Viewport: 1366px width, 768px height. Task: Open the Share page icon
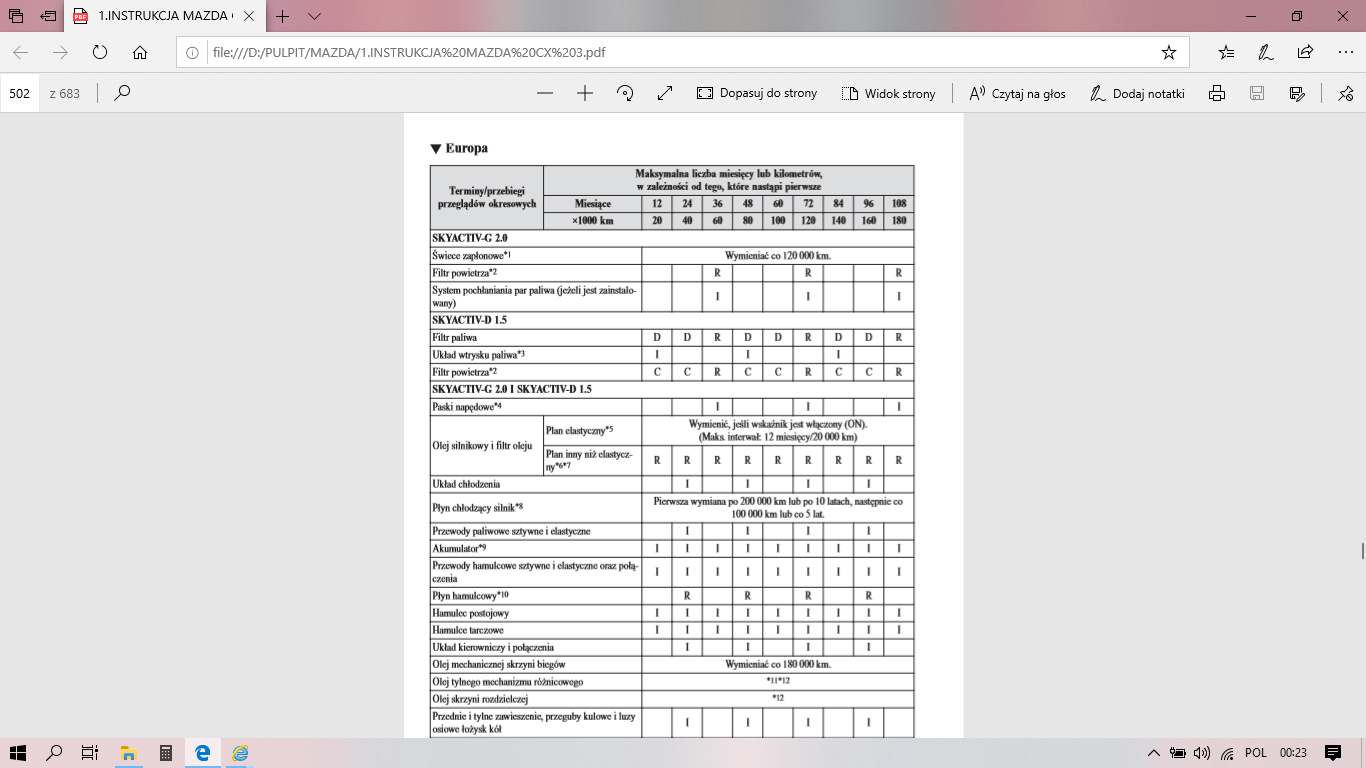[1305, 52]
